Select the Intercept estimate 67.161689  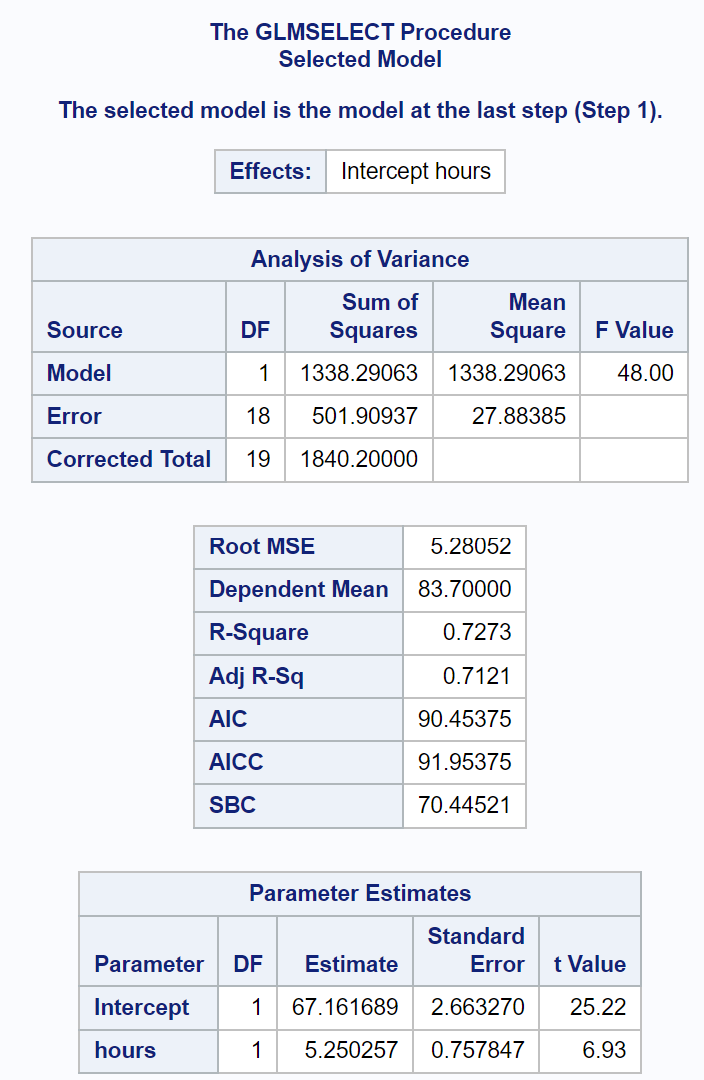coord(345,1007)
